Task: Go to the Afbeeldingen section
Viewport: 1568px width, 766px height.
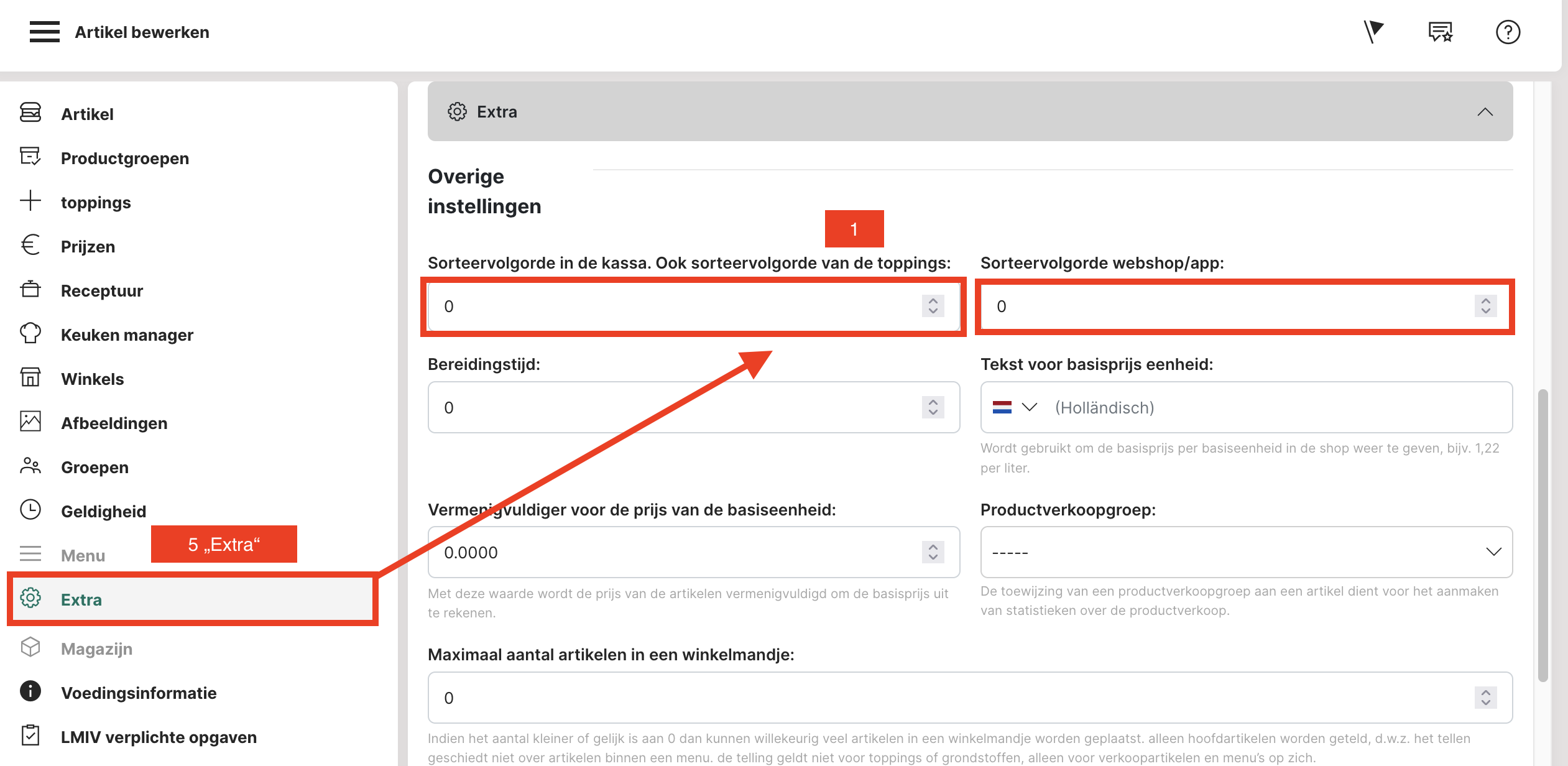Action: [114, 423]
